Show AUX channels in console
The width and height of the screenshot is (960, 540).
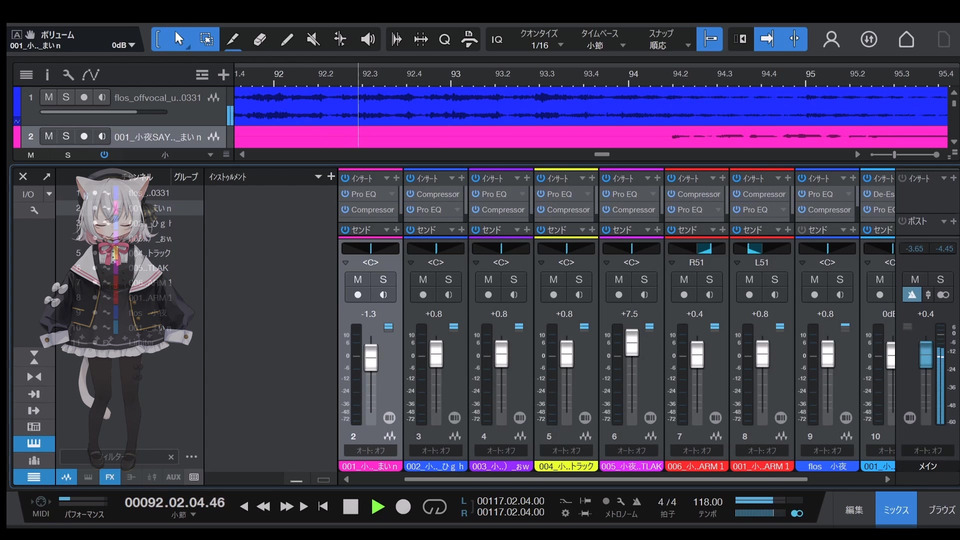click(x=173, y=476)
